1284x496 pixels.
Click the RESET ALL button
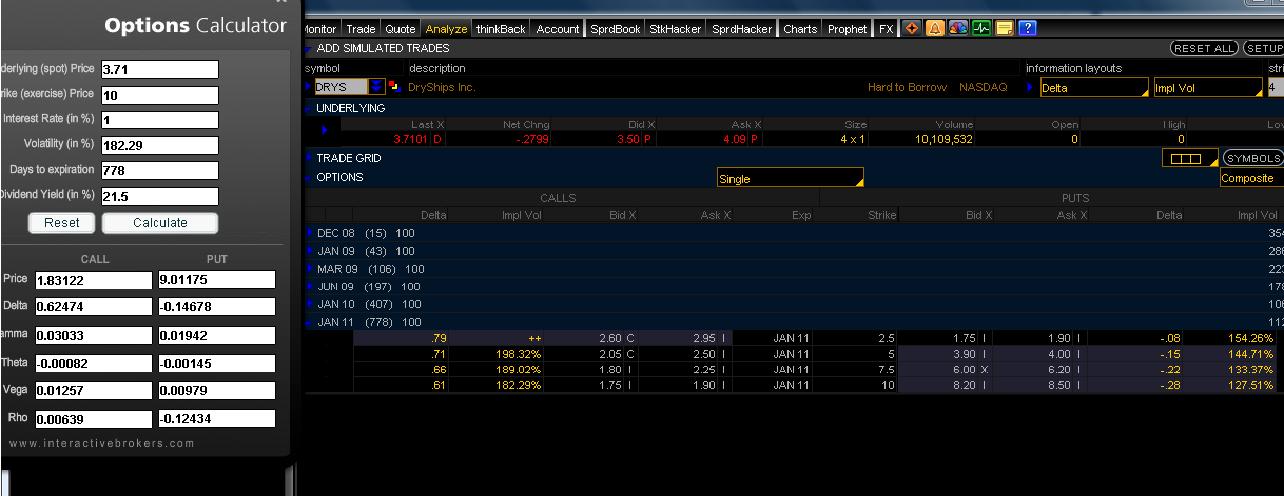(1204, 48)
